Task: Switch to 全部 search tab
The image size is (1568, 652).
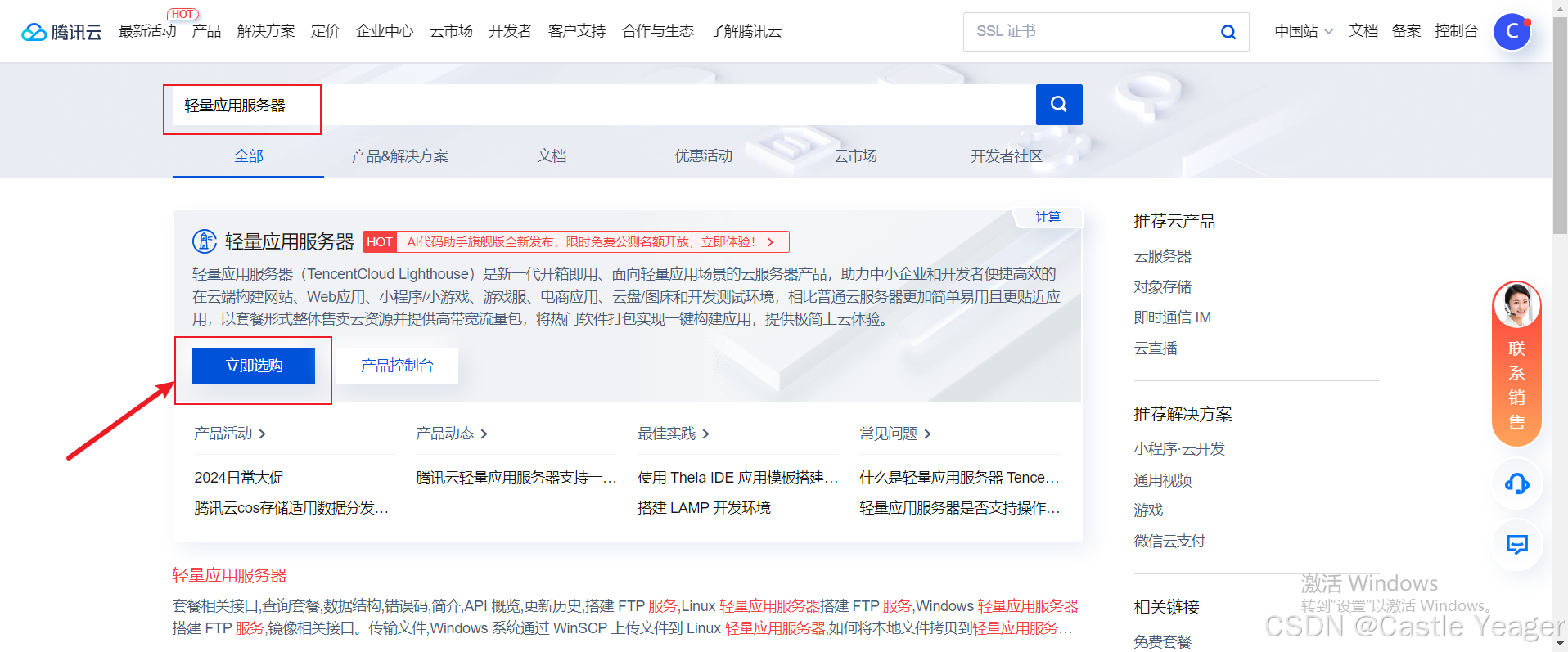Action: [248, 155]
